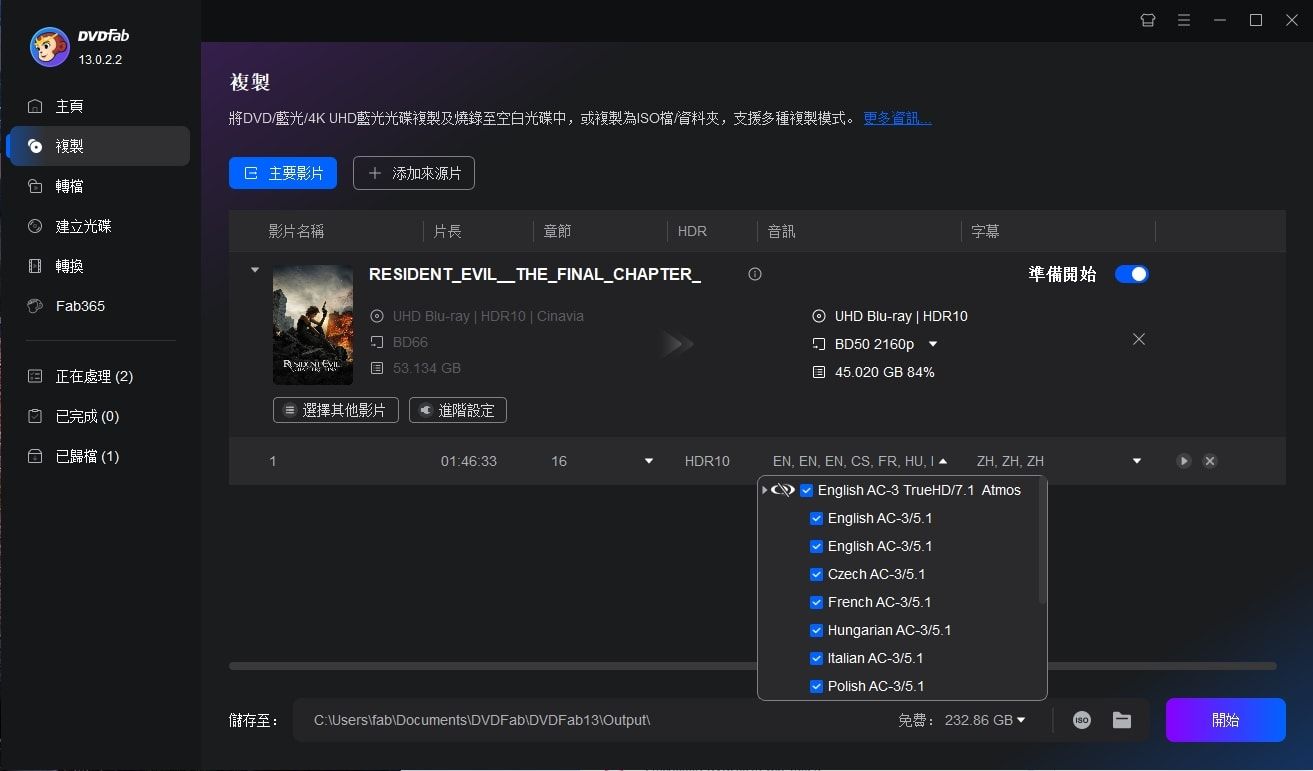Click the finished tasks icon beside 已完成

35,416
